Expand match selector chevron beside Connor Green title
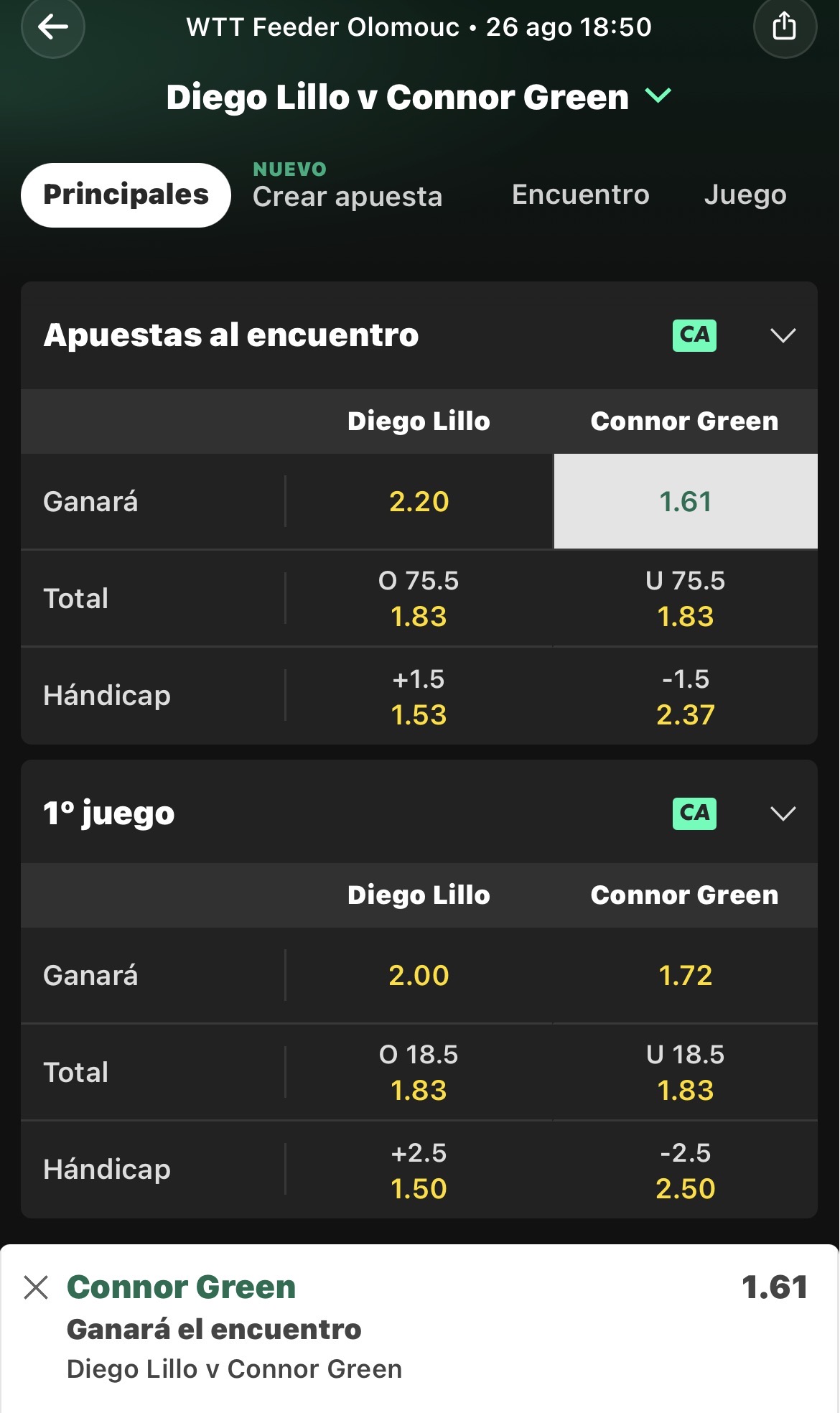Viewport: 840px width, 1413px height. point(658,95)
